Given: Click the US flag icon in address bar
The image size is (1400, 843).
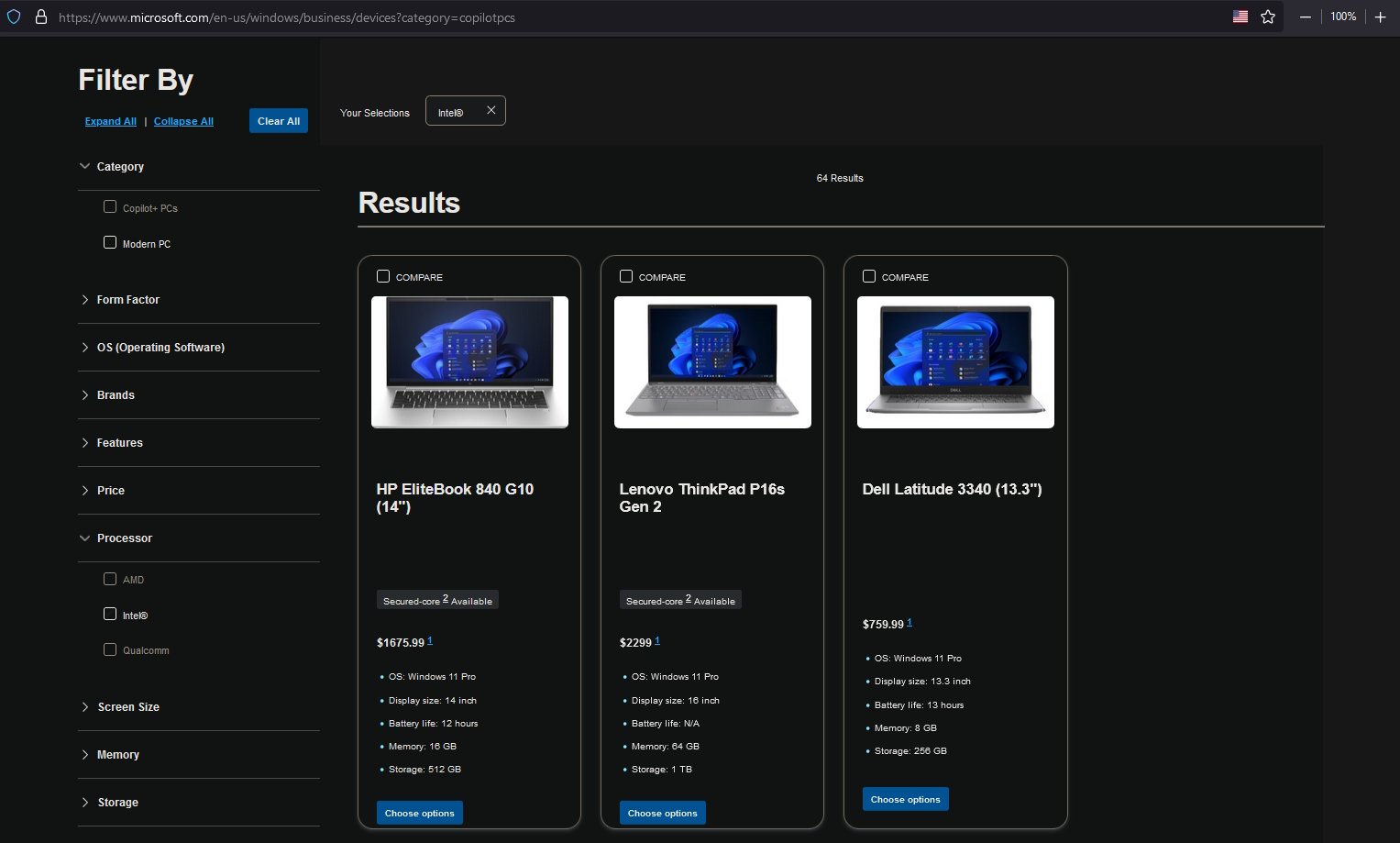Looking at the screenshot, I should point(1240,17).
